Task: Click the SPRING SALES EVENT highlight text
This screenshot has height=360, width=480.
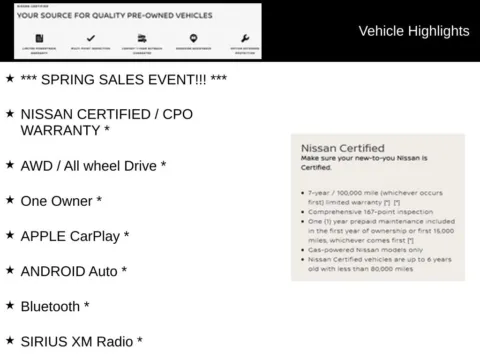Action: click(124, 80)
